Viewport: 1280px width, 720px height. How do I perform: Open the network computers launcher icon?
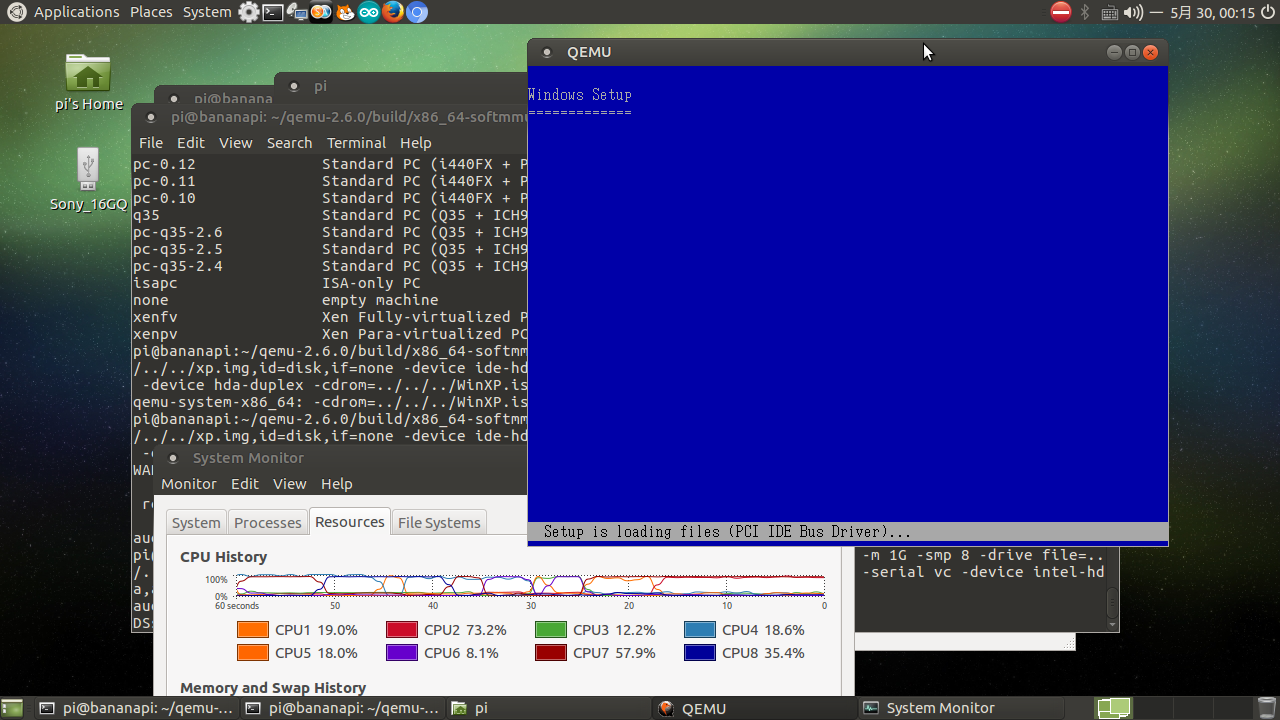[x=297, y=12]
